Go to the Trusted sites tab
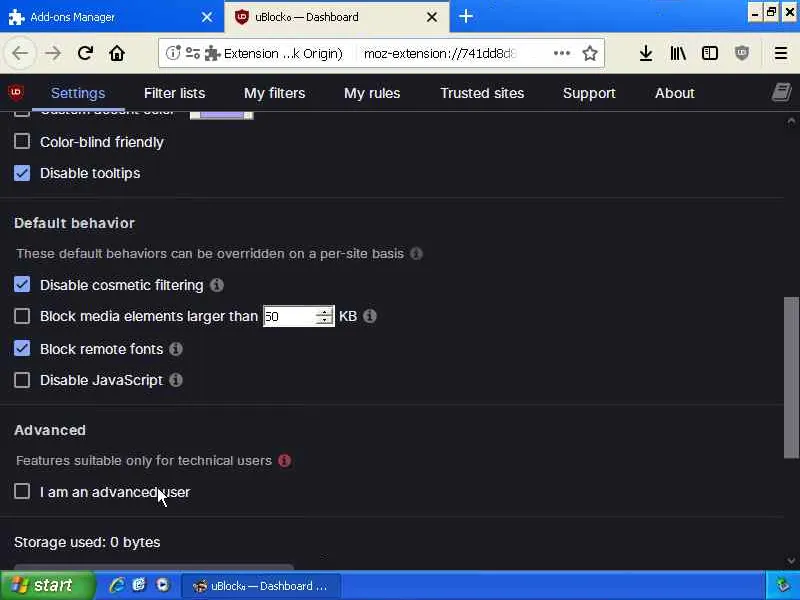Image resolution: width=800 pixels, height=600 pixels. [482, 93]
